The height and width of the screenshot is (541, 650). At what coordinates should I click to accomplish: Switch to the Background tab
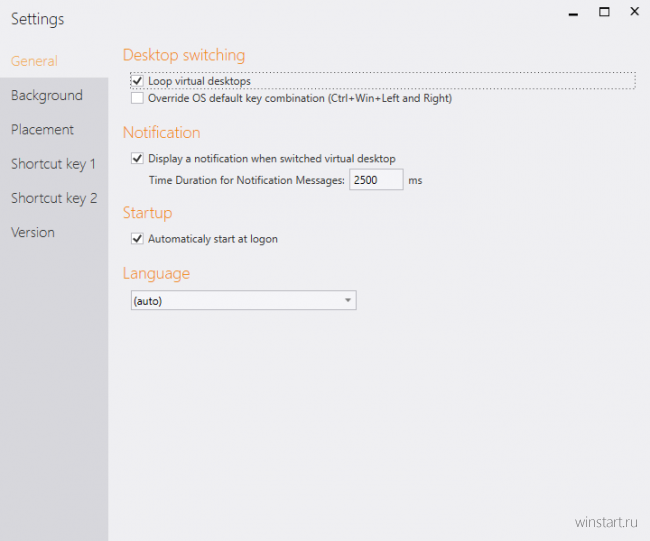click(x=47, y=96)
